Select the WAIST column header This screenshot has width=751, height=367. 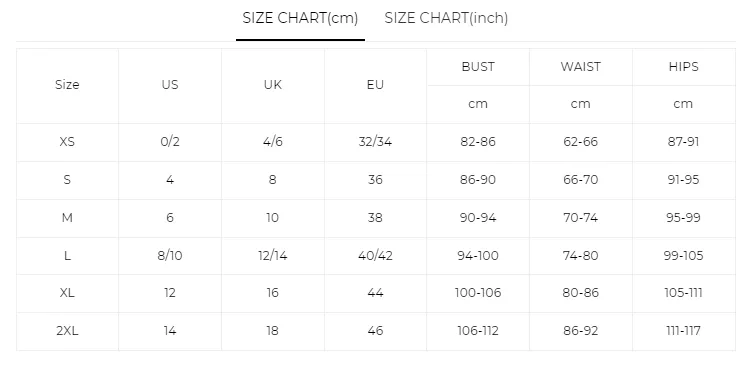[580, 67]
